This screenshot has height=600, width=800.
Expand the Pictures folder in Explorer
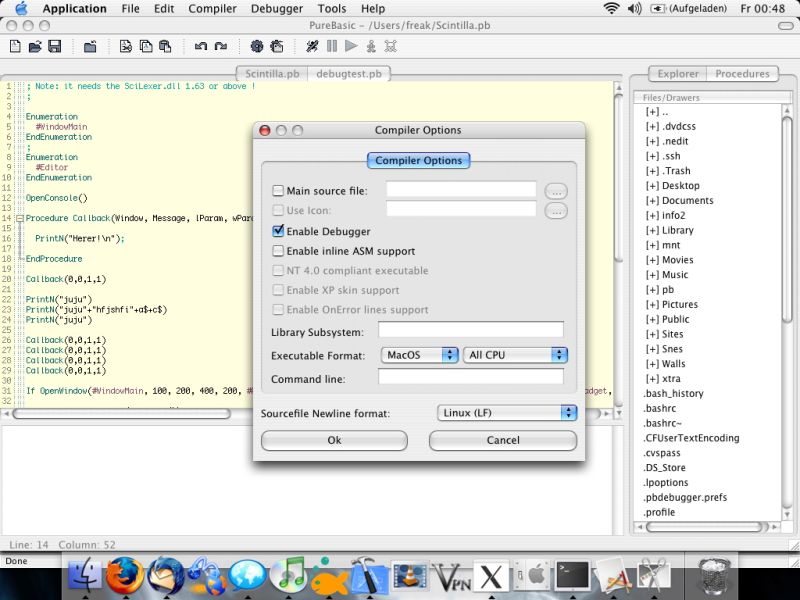click(x=652, y=305)
